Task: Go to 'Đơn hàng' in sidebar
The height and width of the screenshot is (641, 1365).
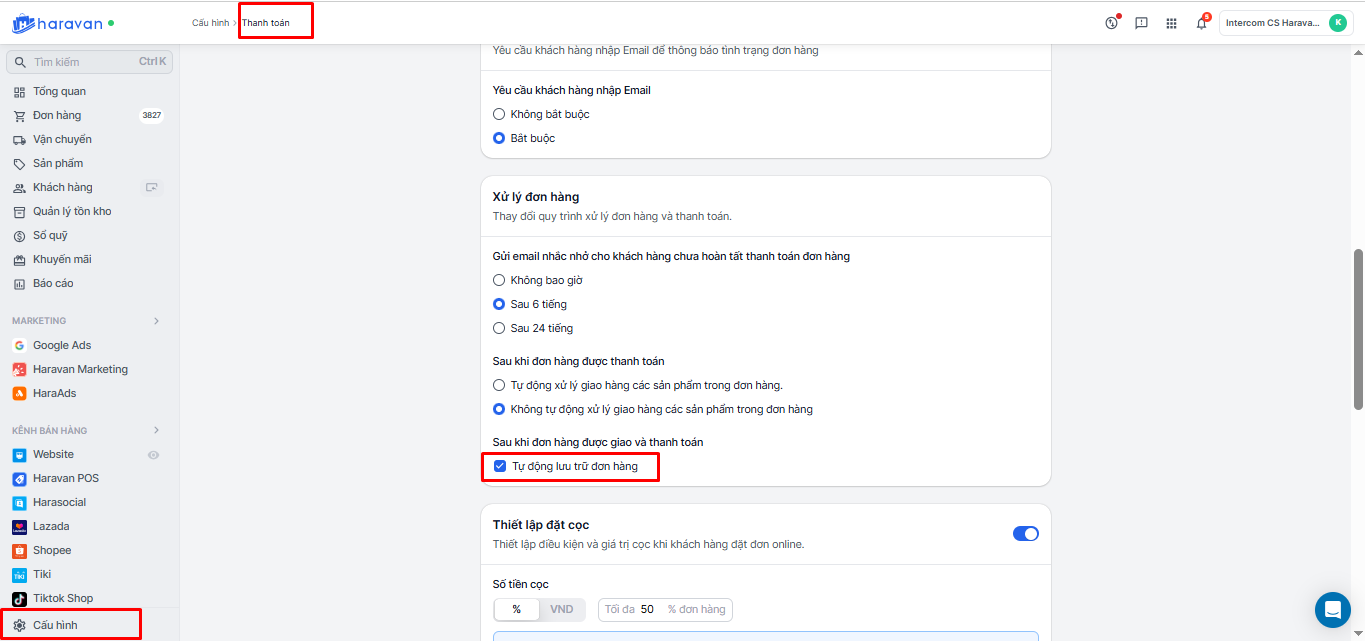Action: coord(56,115)
